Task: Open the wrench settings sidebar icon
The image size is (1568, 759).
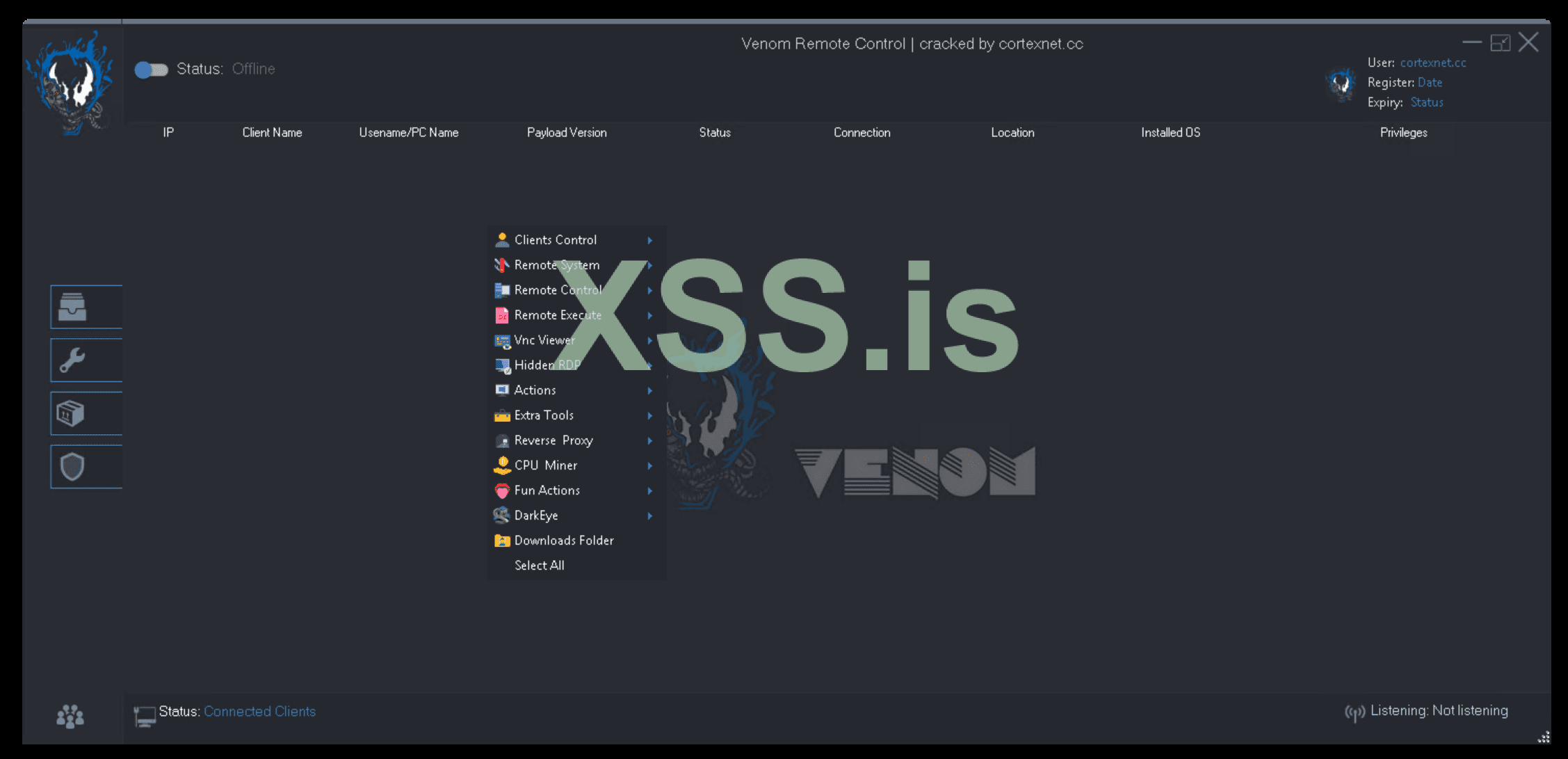Action: [72, 360]
